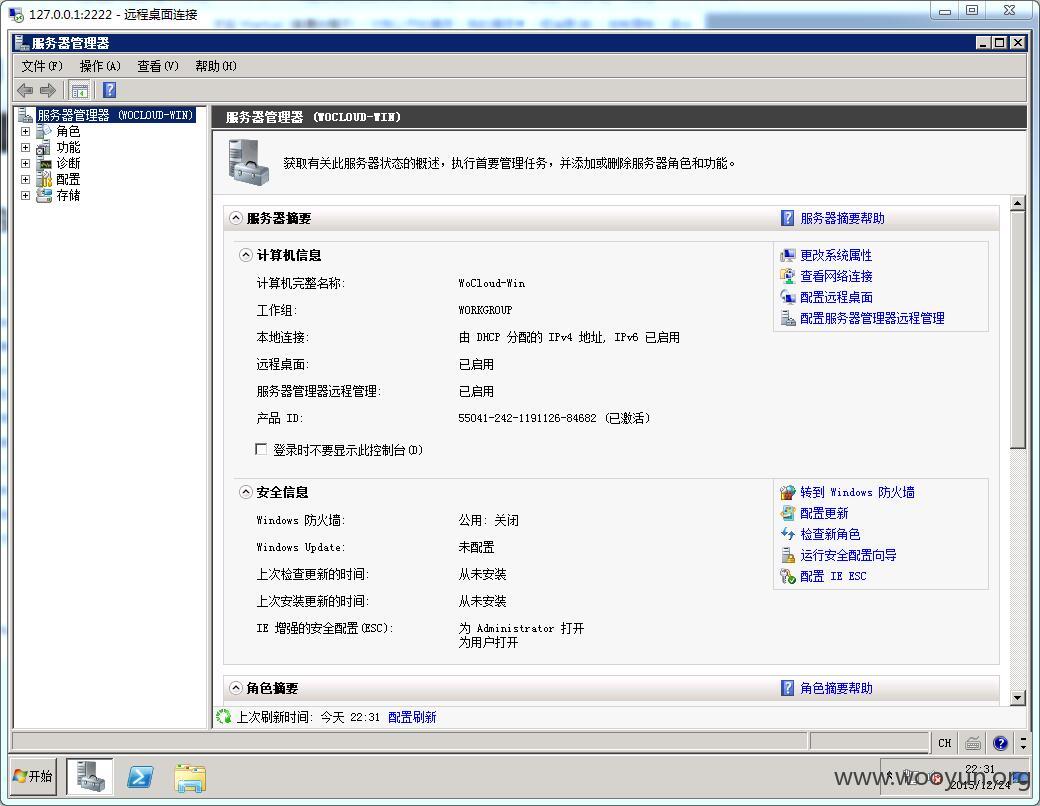The width and height of the screenshot is (1040, 806).
Task: Select the 诊断 icon in the tree
Action: 44,163
